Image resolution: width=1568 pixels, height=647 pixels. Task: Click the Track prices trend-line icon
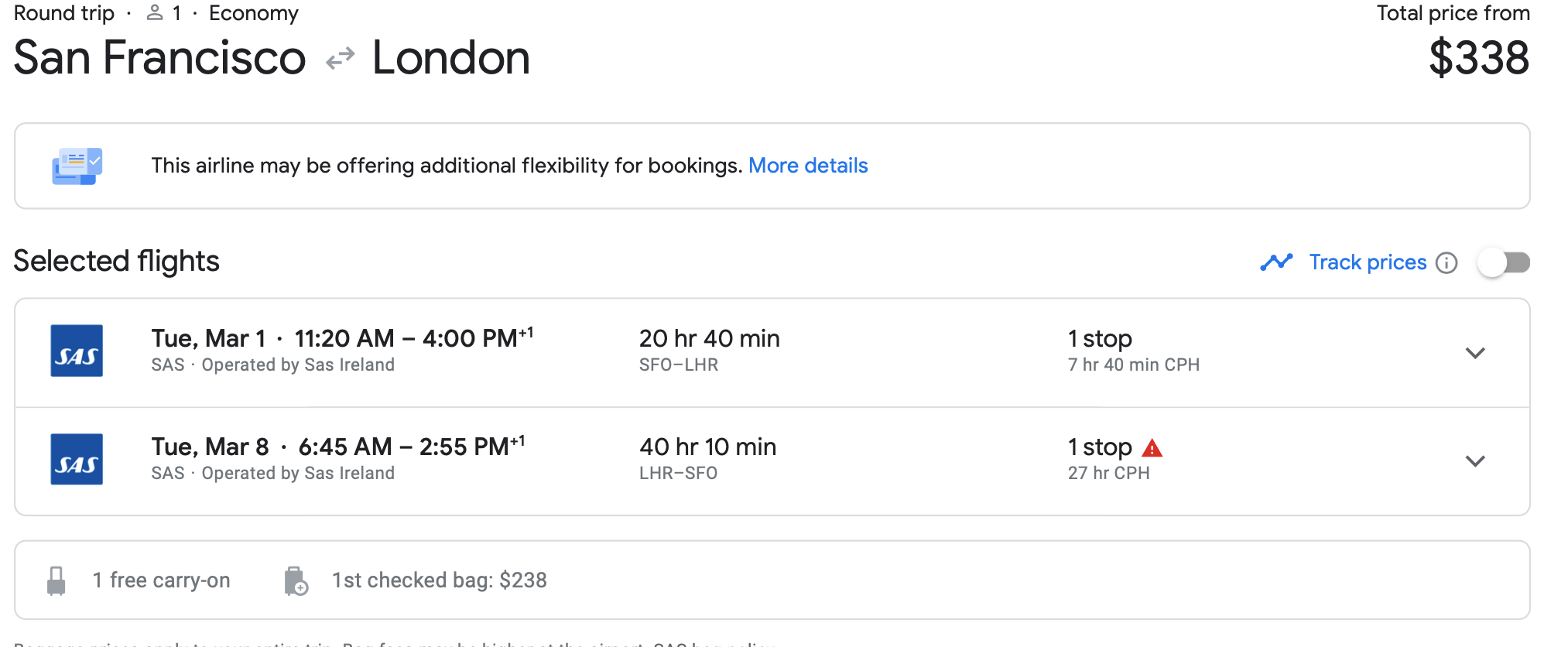pos(1275,262)
